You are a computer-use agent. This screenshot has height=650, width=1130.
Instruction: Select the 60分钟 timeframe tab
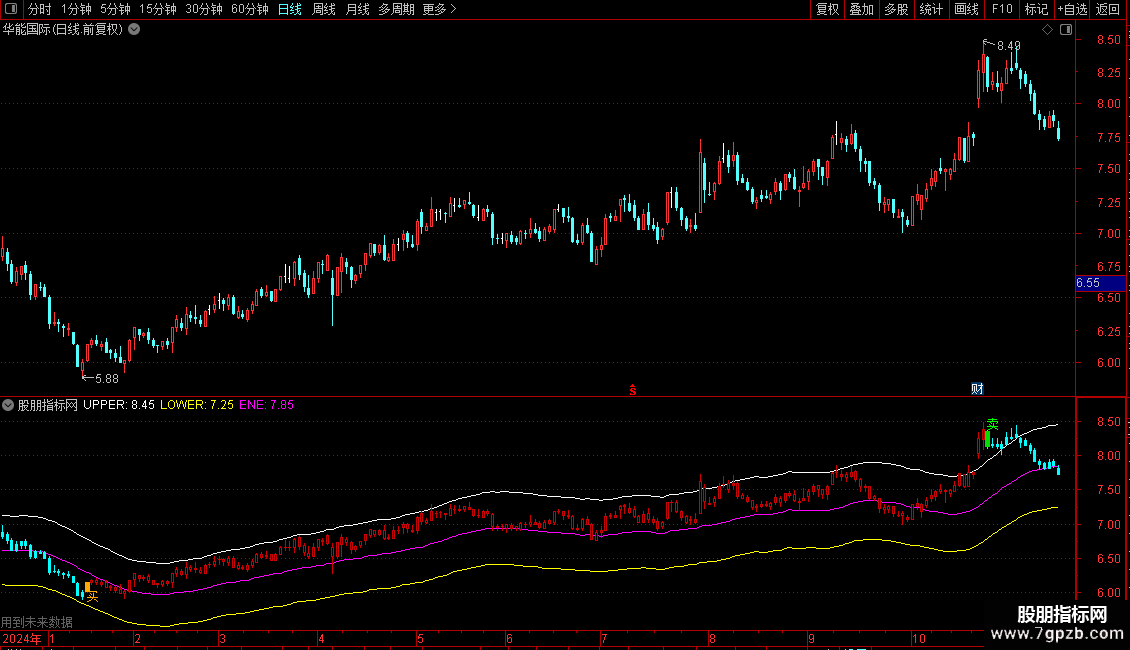point(250,9)
